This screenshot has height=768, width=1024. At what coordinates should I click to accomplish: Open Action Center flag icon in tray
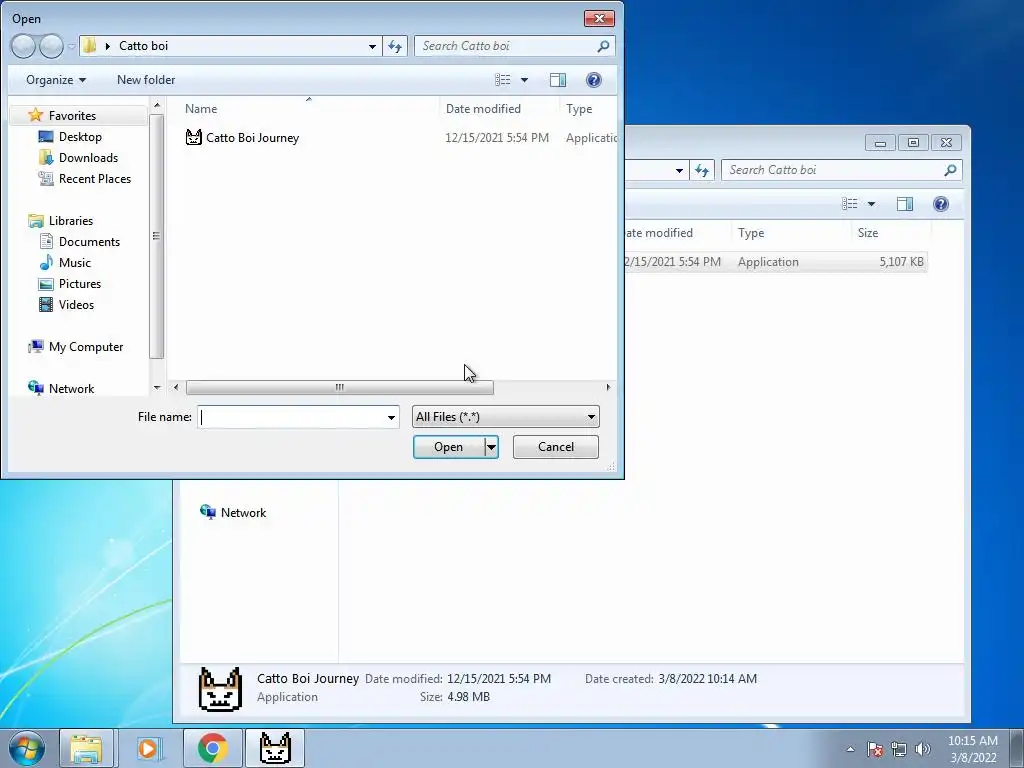coord(875,749)
